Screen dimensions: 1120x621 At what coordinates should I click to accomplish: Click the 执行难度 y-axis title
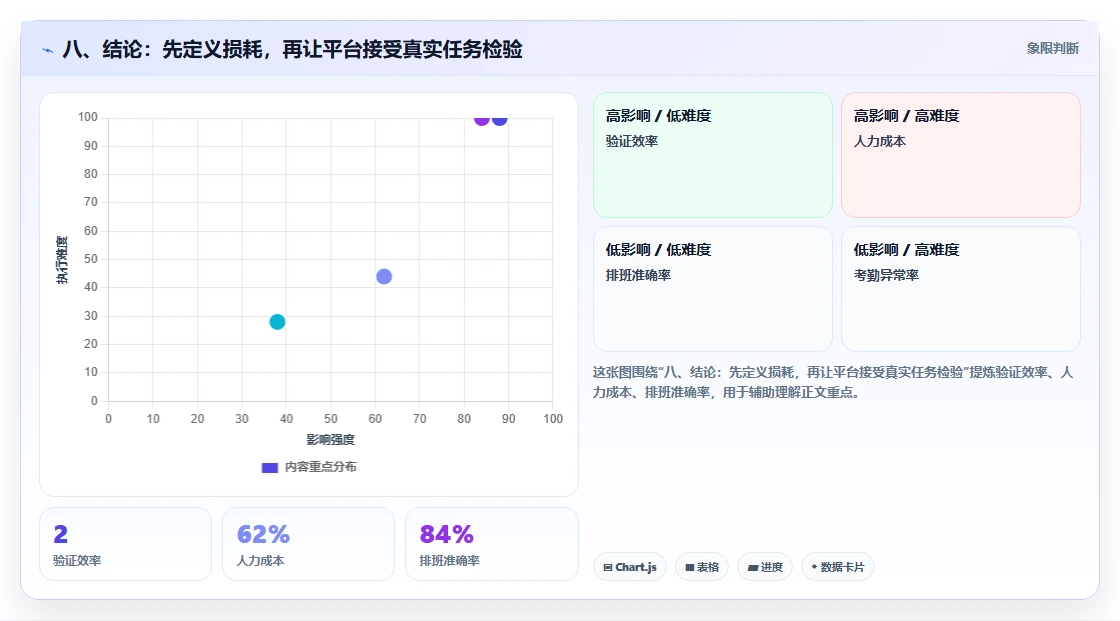click(x=62, y=260)
